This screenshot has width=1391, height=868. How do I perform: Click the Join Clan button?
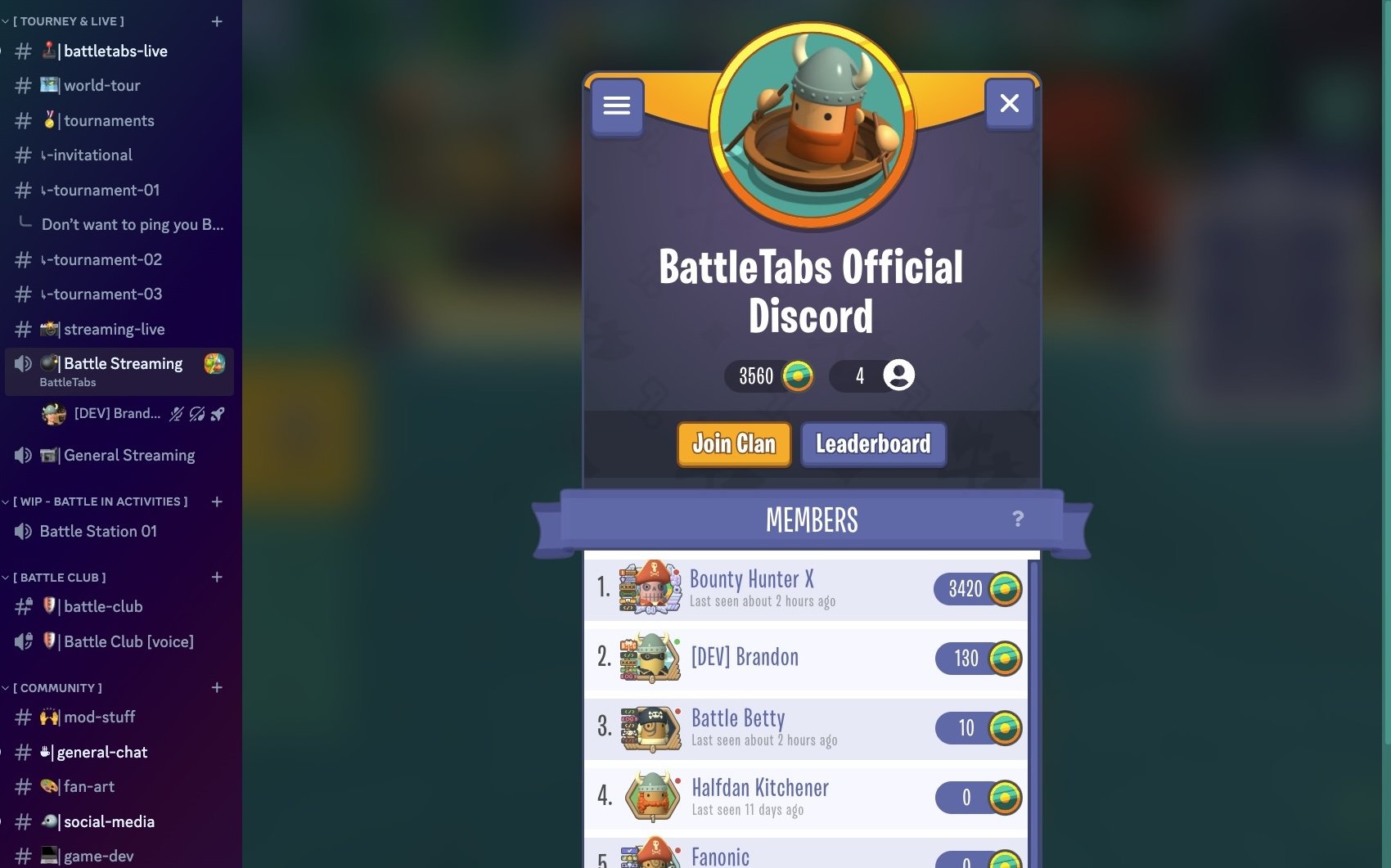click(x=734, y=444)
